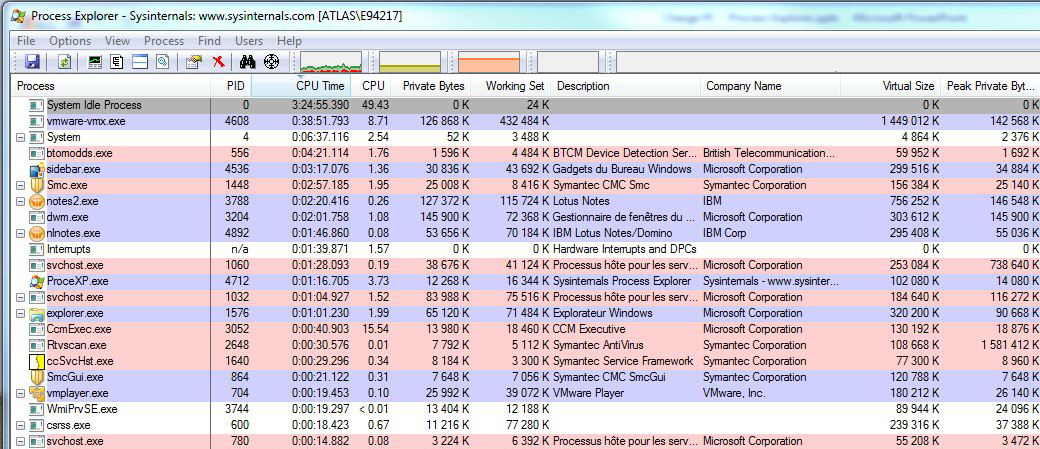Click the binoculars Find Handle icon

248,62
